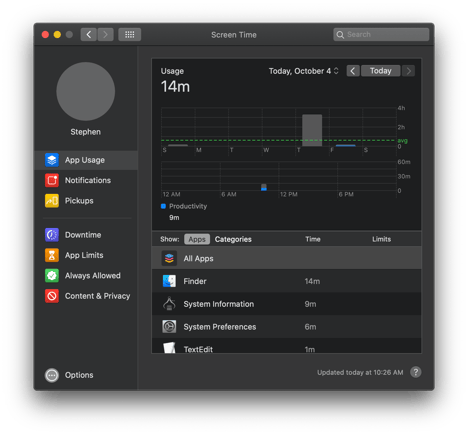Show all preferences grid button

(x=130, y=35)
